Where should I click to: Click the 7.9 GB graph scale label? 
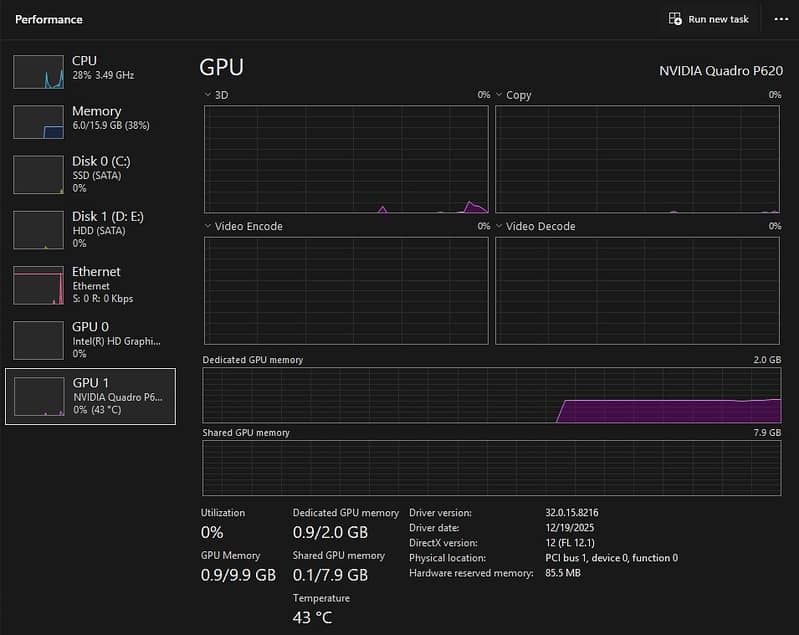[767, 433]
